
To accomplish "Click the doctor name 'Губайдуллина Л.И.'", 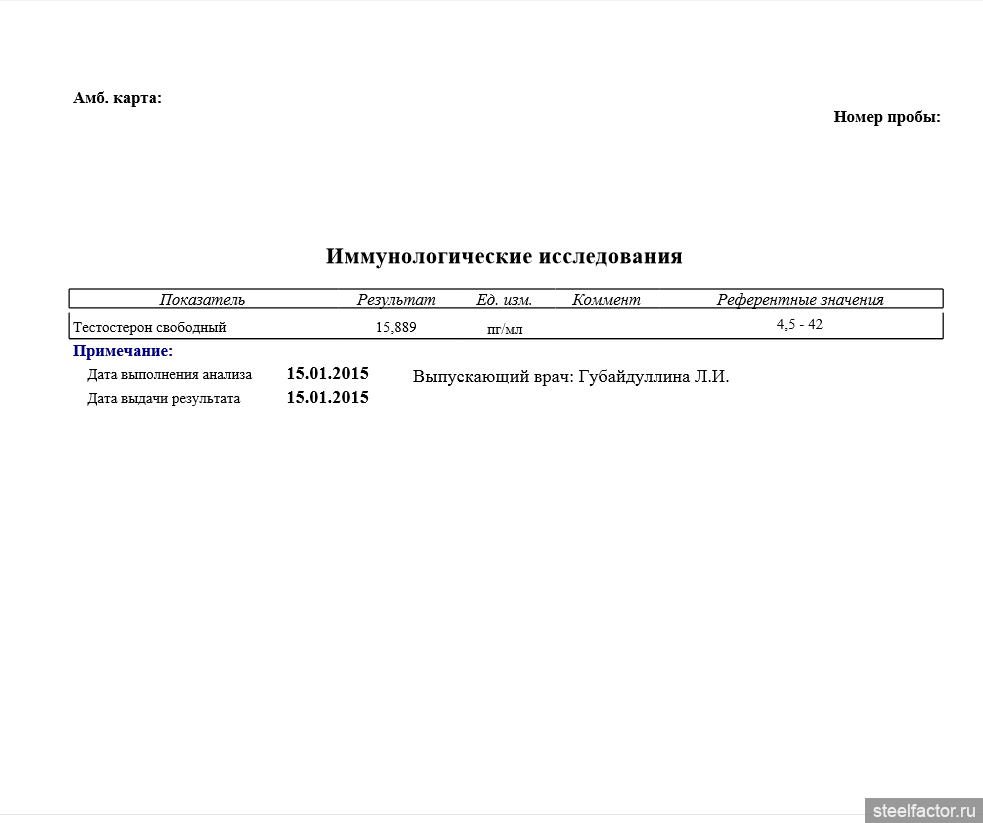I will (654, 377).
